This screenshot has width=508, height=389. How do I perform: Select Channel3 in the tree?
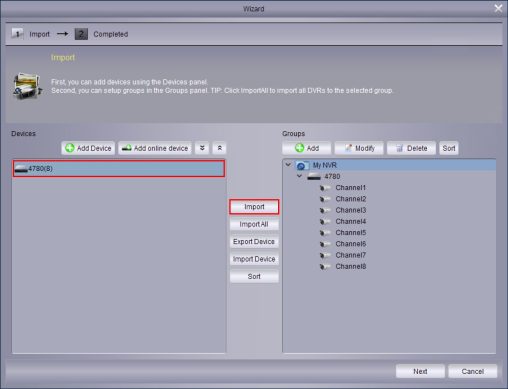[x=351, y=210]
